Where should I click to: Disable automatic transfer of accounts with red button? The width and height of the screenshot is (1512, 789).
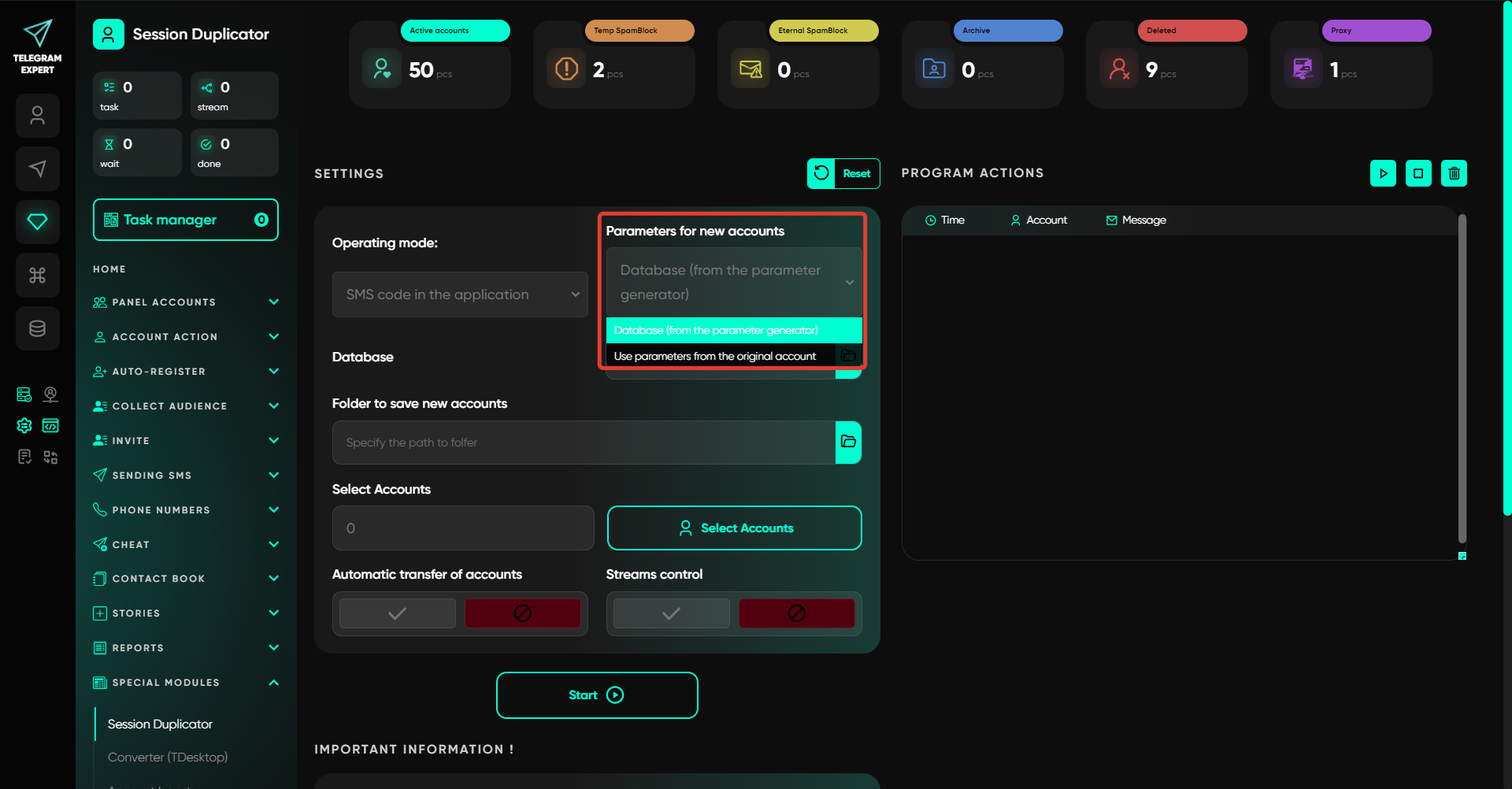(522, 613)
